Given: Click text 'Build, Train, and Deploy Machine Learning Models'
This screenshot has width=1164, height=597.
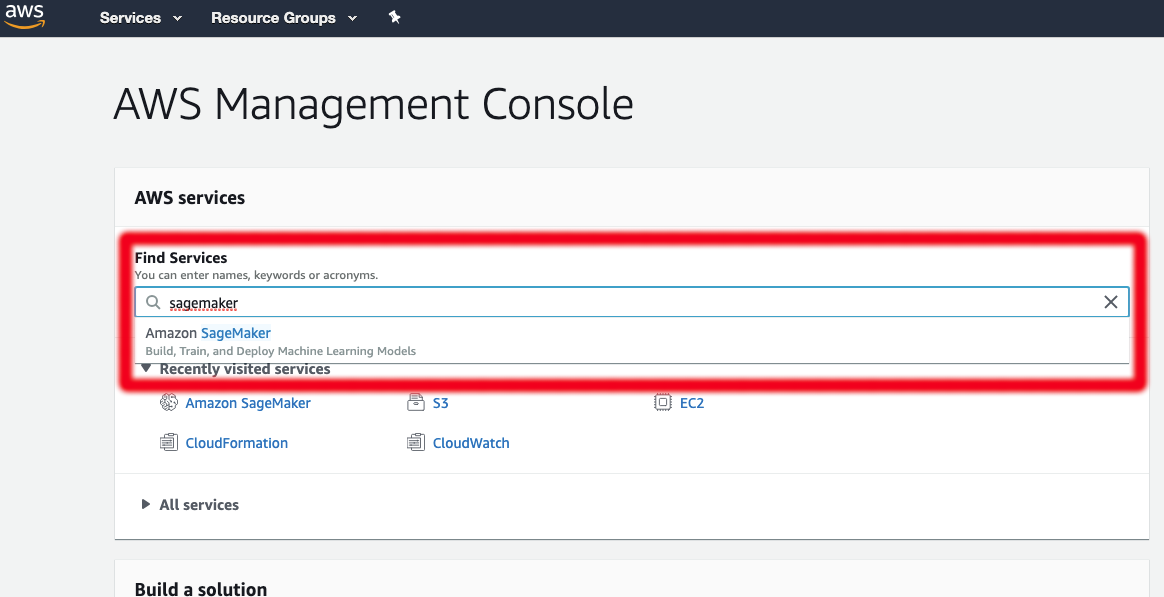Looking at the screenshot, I should tap(281, 351).
